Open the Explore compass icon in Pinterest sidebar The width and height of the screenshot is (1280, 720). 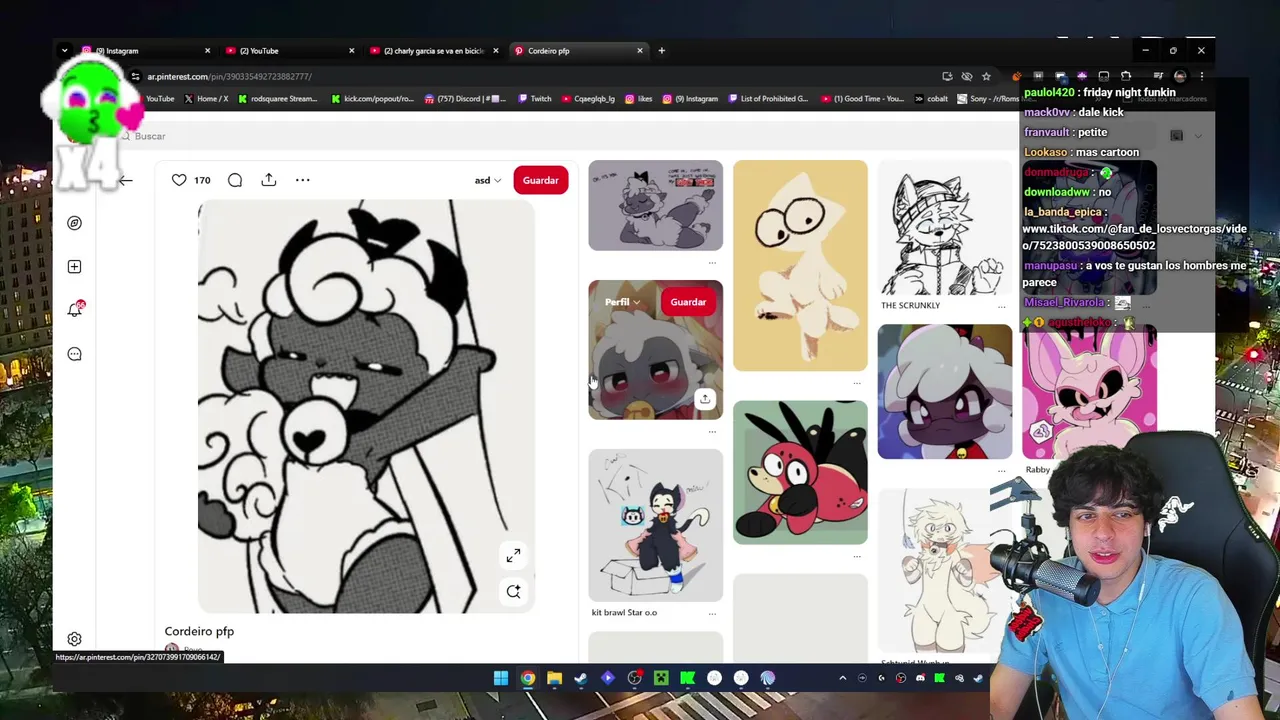74,223
